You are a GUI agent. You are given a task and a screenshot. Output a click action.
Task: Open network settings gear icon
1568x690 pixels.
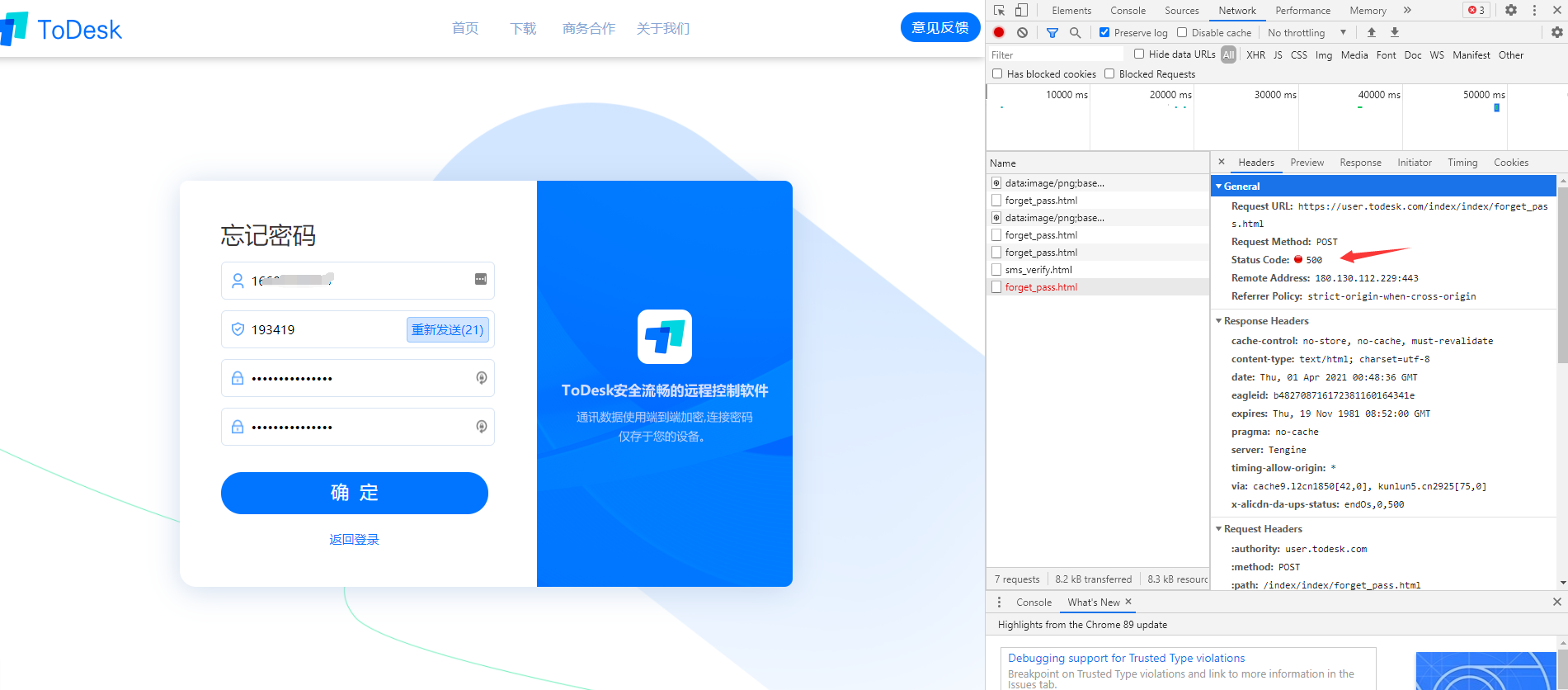pyautogui.click(x=1556, y=32)
